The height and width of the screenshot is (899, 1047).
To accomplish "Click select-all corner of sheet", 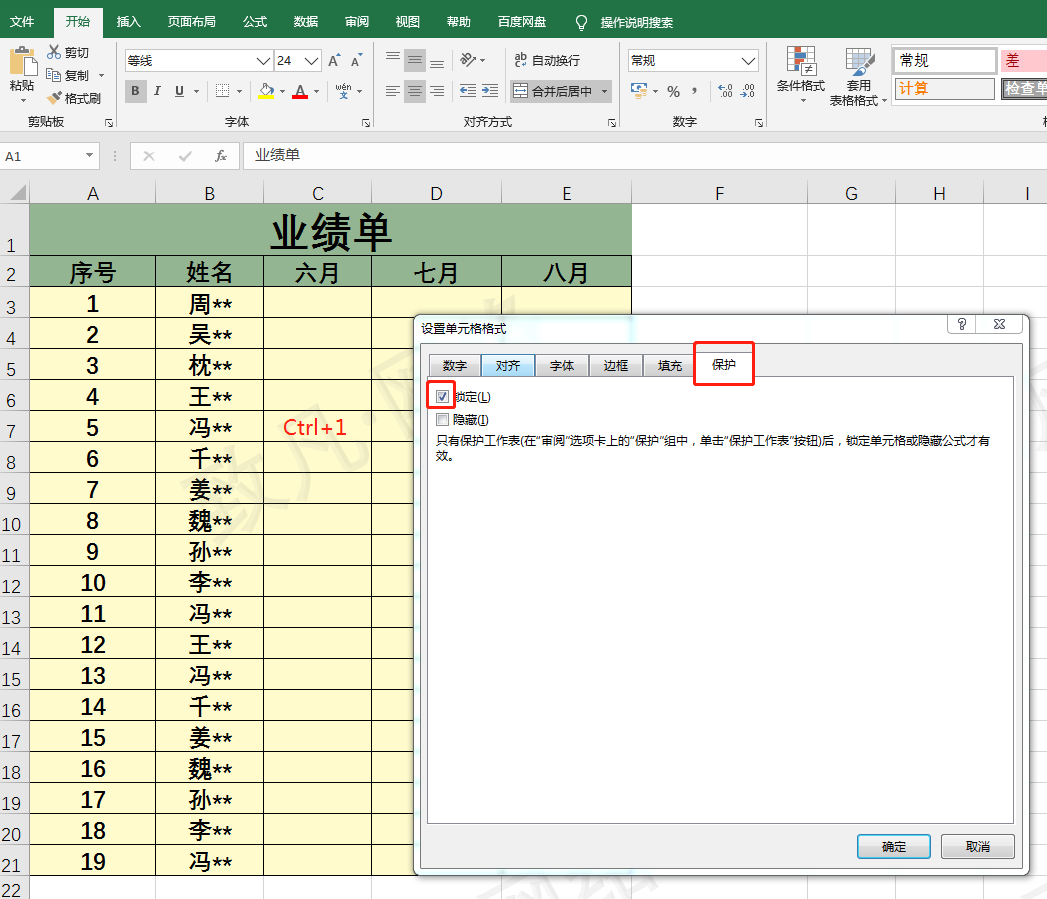I will pyautogui.click(x=16, y=193).
